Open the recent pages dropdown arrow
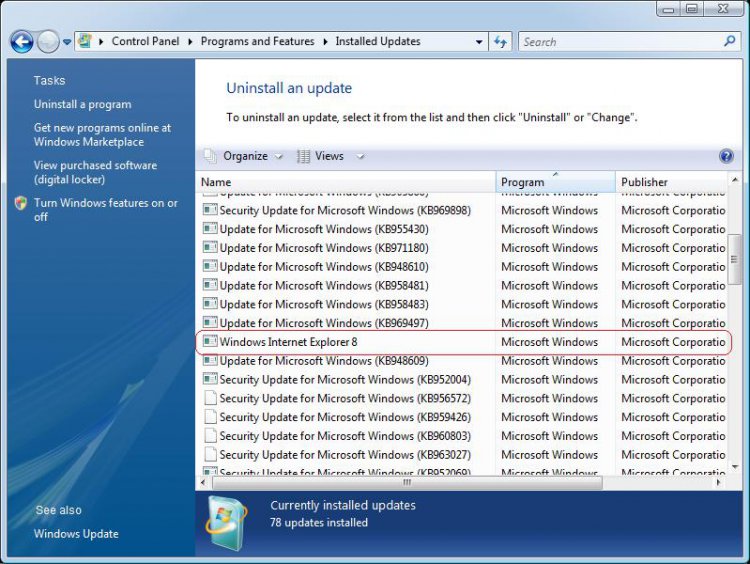Screen dimensions: 750x564 67,42
